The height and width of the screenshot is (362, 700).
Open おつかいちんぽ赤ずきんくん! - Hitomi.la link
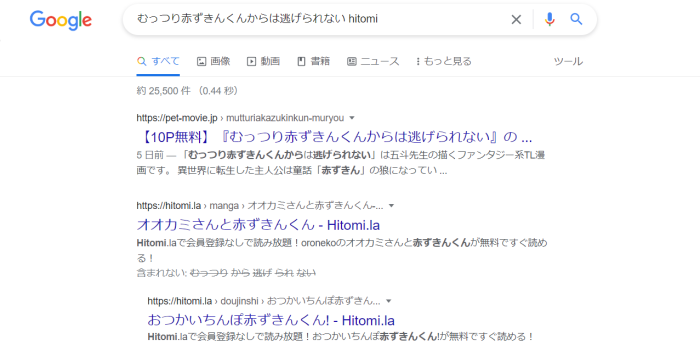tap(271, 320)
